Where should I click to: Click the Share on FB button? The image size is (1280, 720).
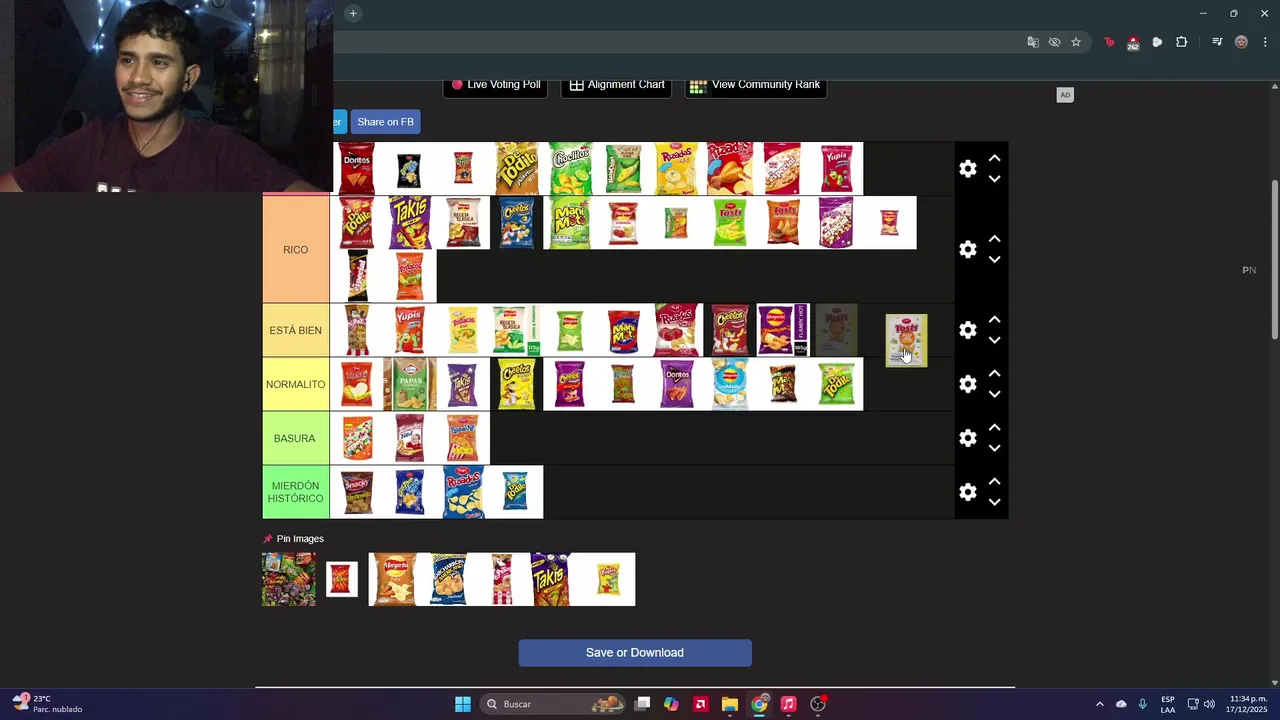[x=385, y=122]
